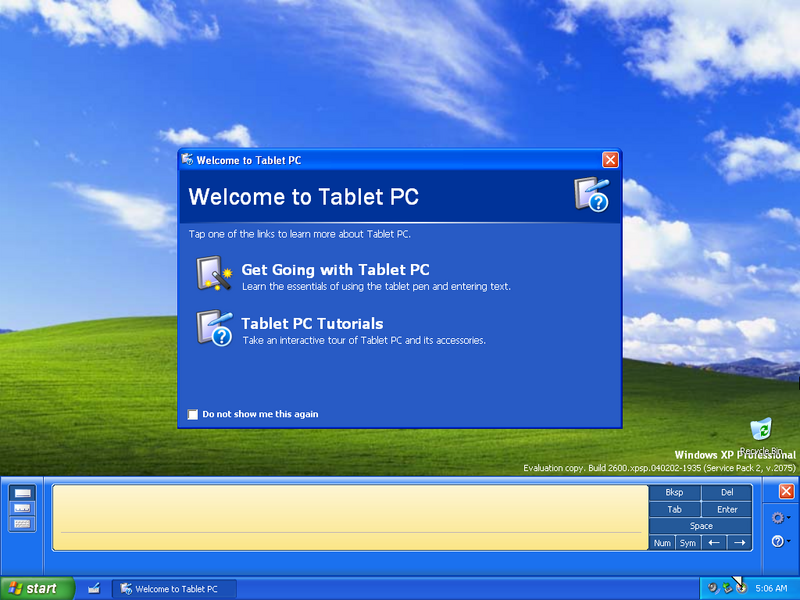Tap the Space key on Input Panel
This screenshot has height=600, width=800.
(x=701, y=526)
